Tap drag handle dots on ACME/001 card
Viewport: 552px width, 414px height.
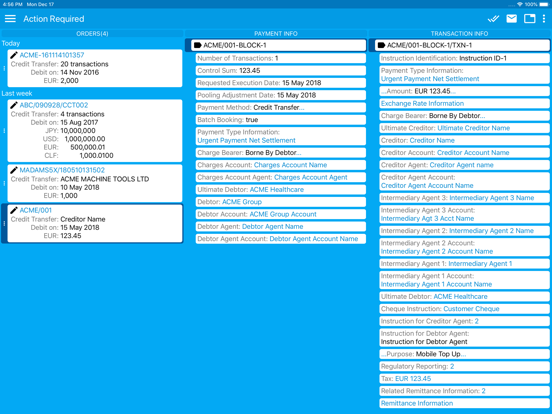[x=4, y=223]
